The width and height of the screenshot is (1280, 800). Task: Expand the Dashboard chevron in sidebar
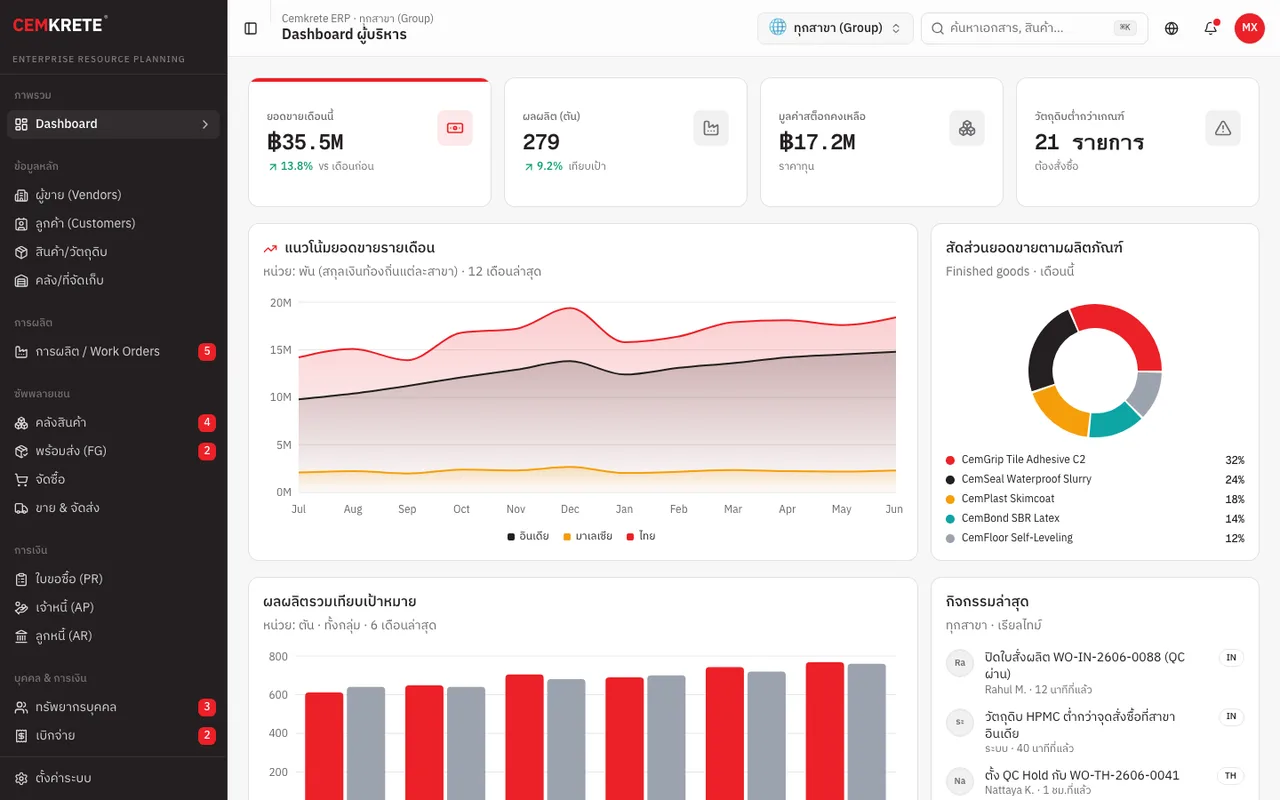tap(205, 124)
